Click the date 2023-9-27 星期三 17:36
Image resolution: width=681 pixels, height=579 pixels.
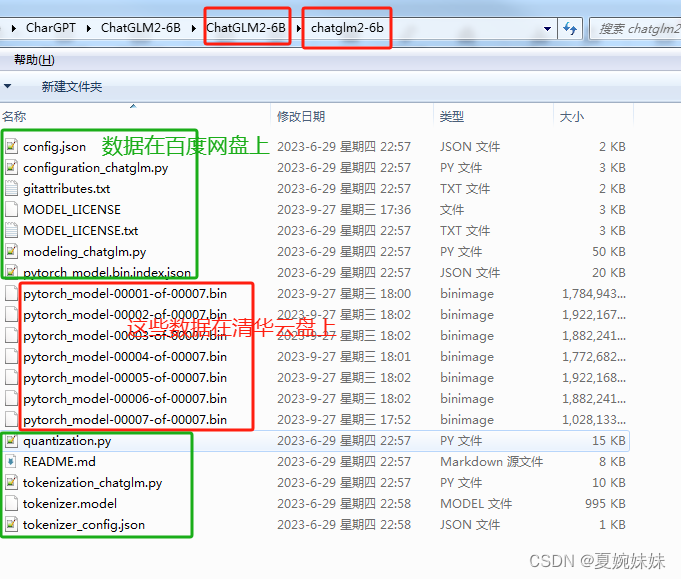pyautogui.click(x=344, y=209)
